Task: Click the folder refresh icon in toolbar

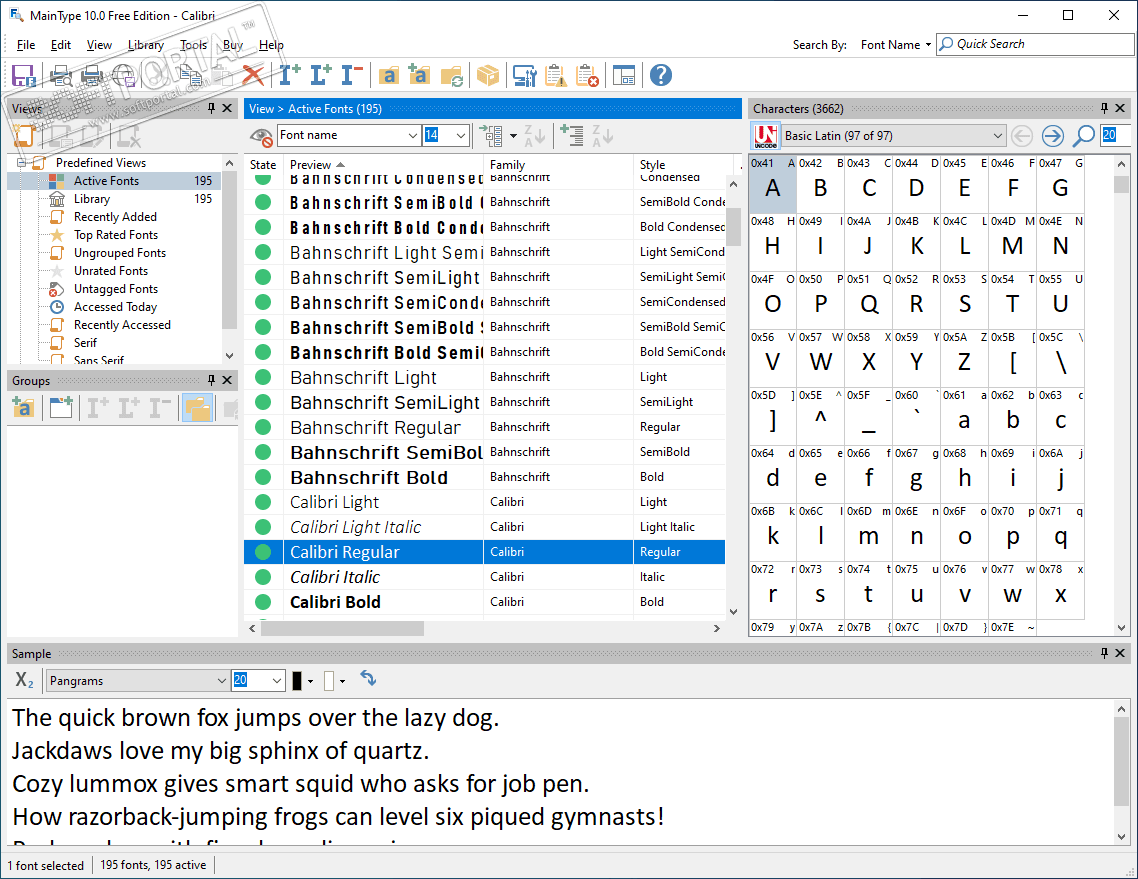Action: tap(451, 75)
